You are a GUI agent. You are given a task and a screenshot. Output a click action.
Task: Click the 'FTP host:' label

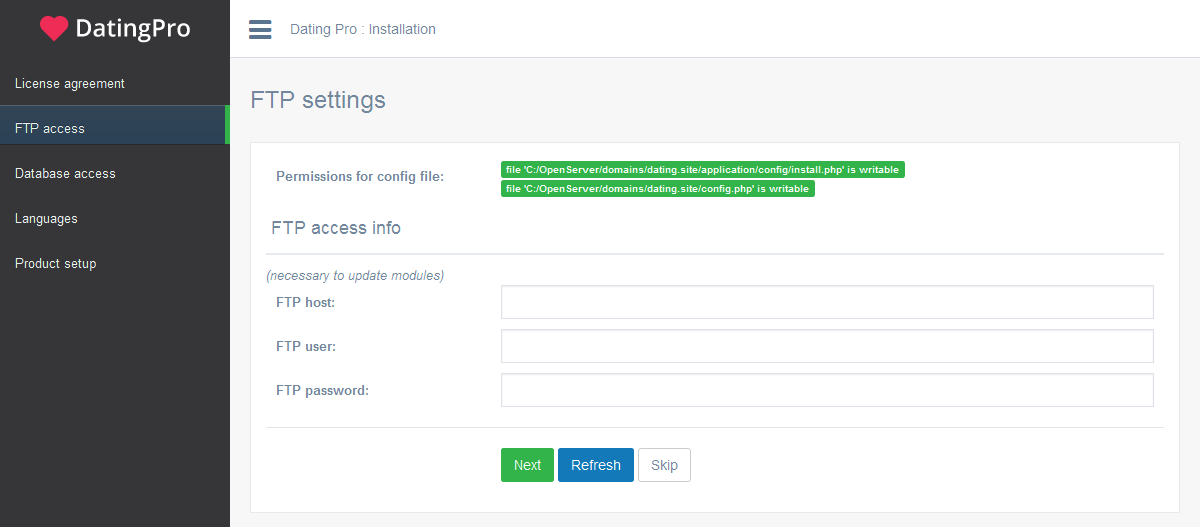click(x=305, y=302)
